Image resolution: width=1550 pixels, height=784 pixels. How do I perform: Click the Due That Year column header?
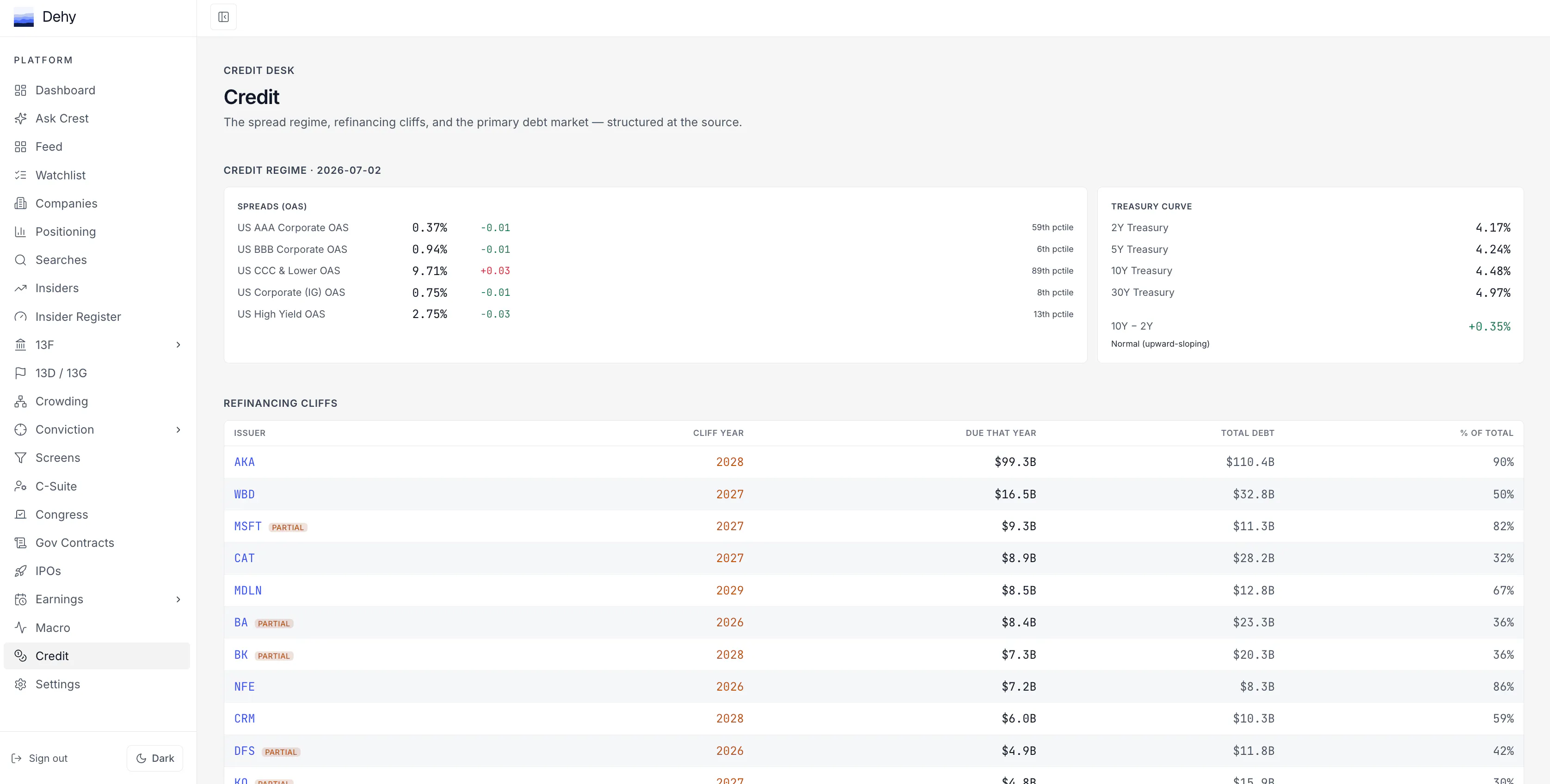pyautogui.click(x=1001, y=433)
